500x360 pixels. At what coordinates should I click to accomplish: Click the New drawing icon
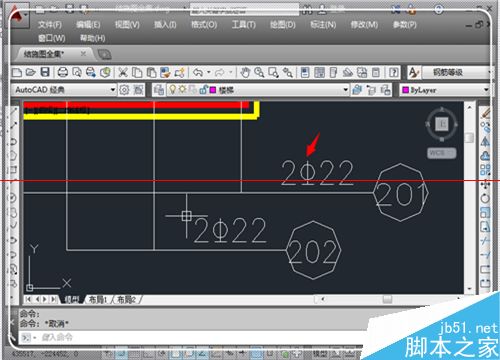(17, 72)
